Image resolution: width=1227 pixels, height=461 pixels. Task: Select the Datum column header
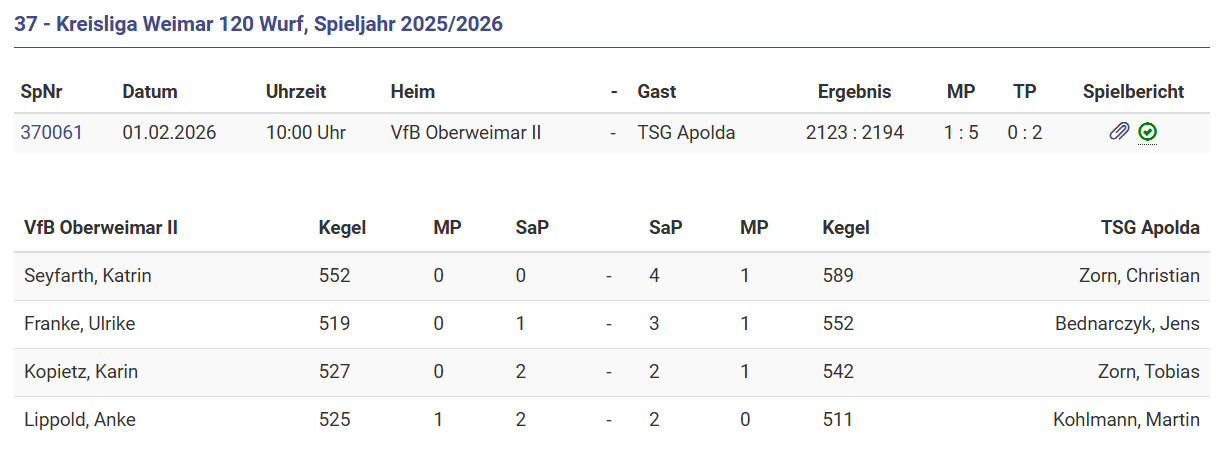(x=149, y=91)
